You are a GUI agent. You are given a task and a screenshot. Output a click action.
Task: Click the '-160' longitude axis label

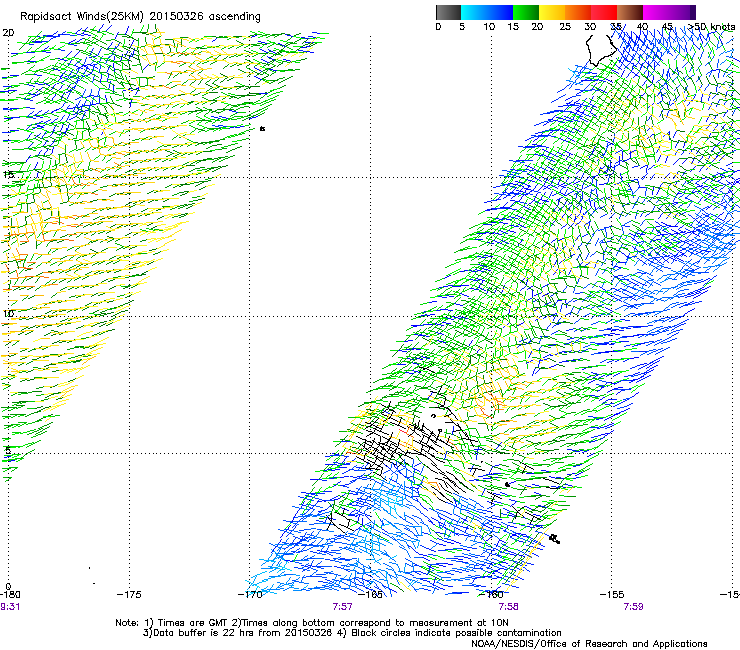491,595
